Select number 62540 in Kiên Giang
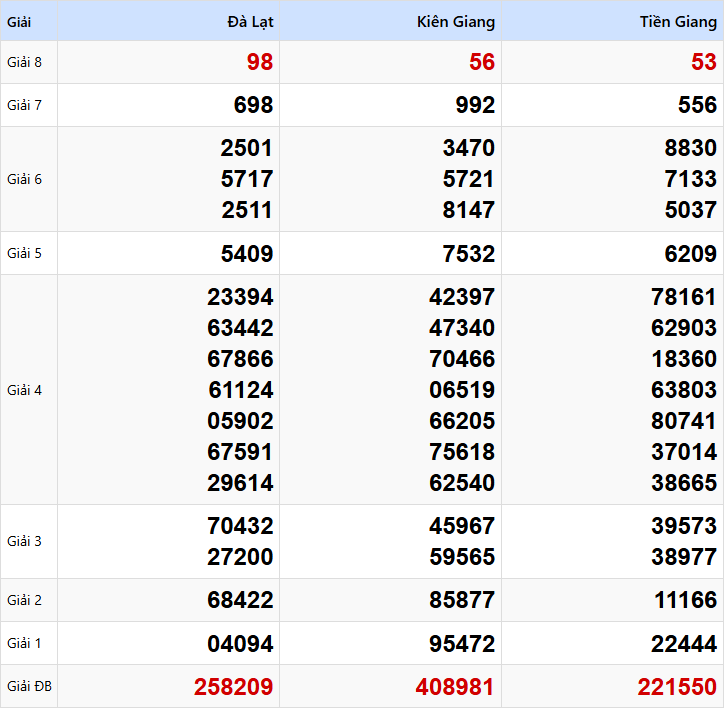Image resolution: width=725 pixels, height=710 pixels. click(462, 483)
